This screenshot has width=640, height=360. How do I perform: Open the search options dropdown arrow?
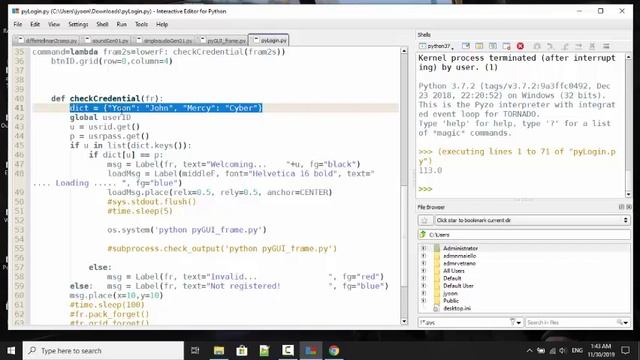(x=625, y=322)
